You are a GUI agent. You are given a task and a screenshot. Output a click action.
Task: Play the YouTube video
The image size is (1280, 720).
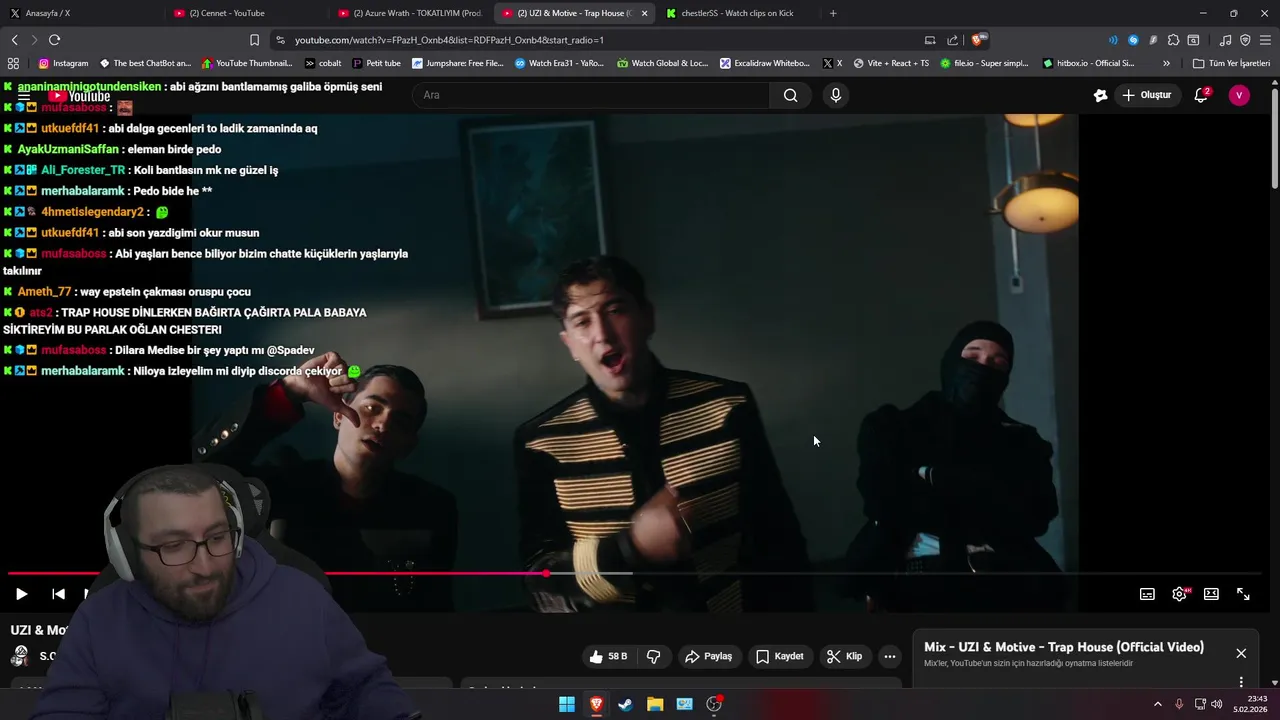(21, 594)
